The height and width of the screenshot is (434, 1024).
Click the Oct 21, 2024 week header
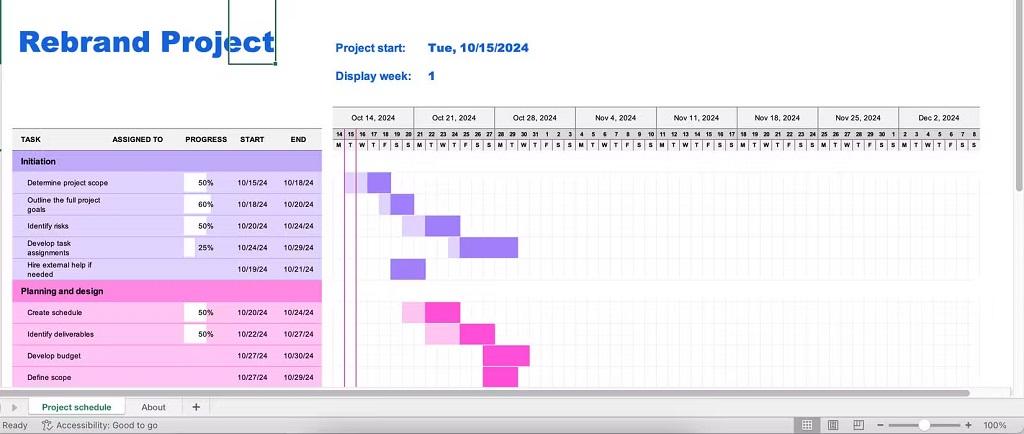pos(454,118)
